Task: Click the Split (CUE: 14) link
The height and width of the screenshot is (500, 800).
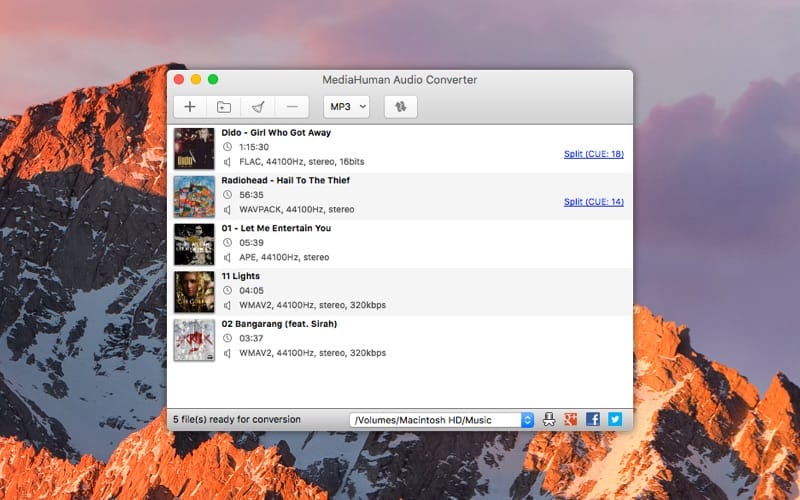Action: tap(593, 202)
